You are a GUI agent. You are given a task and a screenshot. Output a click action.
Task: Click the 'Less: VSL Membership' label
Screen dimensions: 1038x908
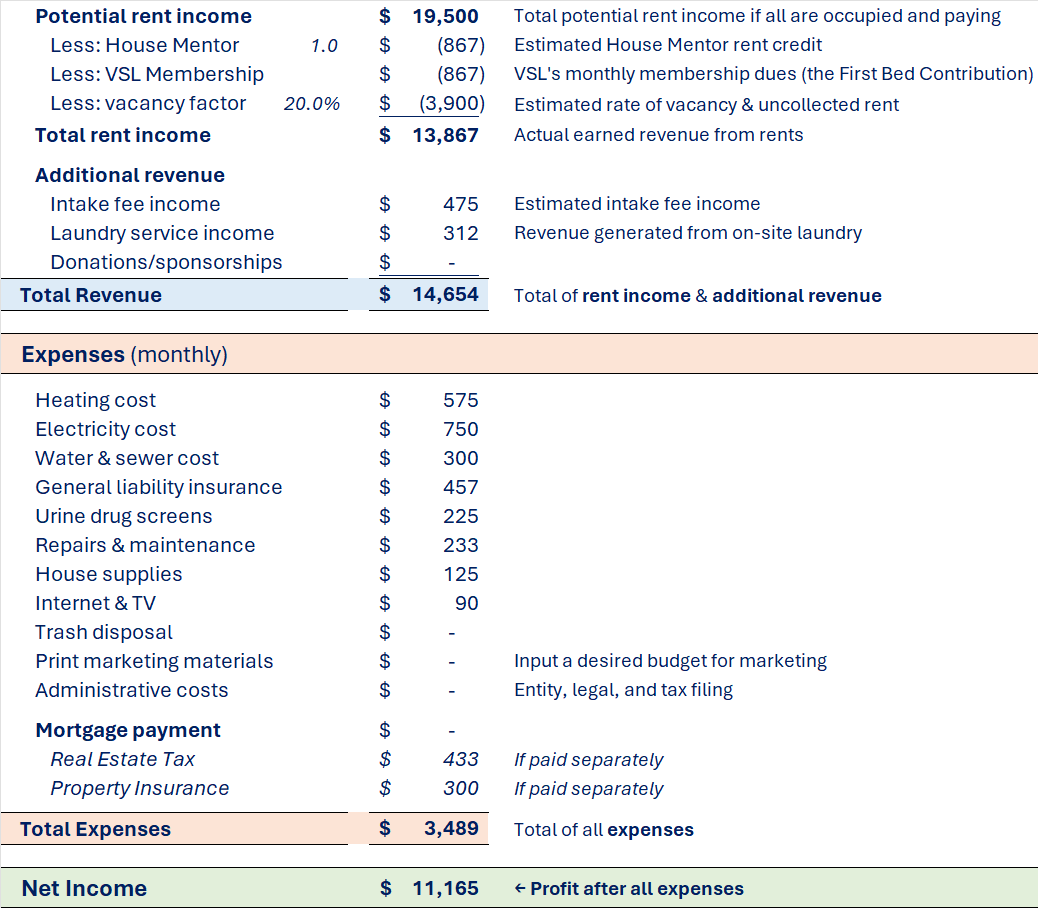[x=157, y=74]
